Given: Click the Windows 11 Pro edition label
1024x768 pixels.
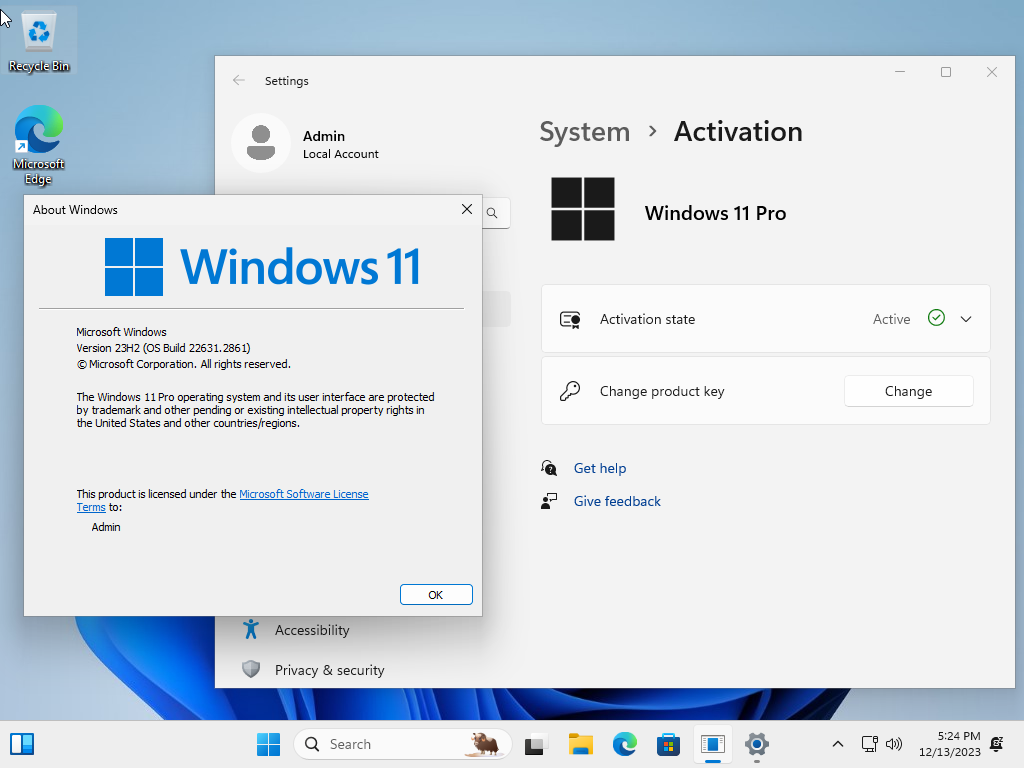Looking at the screenshot, I should click(x=715, y=214).
